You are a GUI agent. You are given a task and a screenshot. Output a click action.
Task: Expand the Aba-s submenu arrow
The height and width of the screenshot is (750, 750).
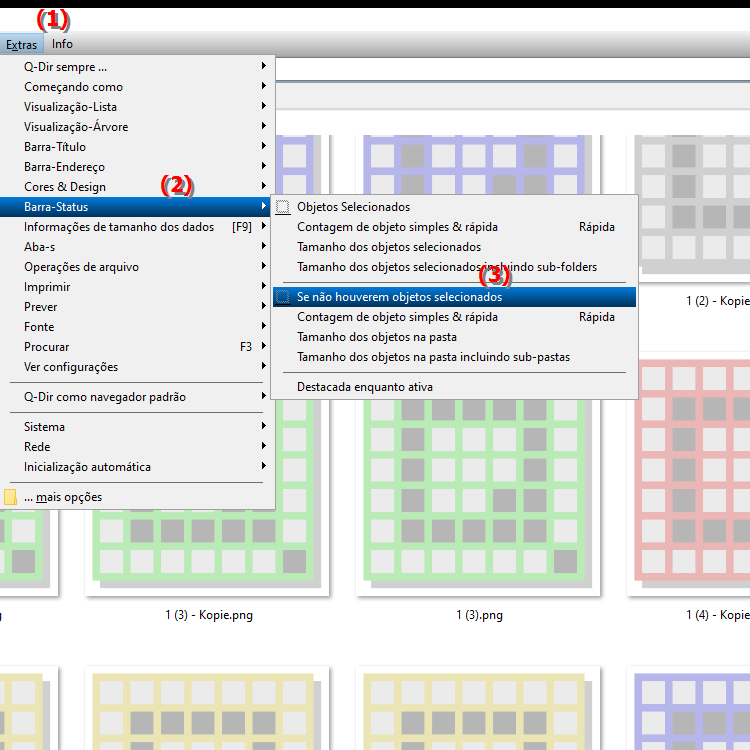[264, 246]
